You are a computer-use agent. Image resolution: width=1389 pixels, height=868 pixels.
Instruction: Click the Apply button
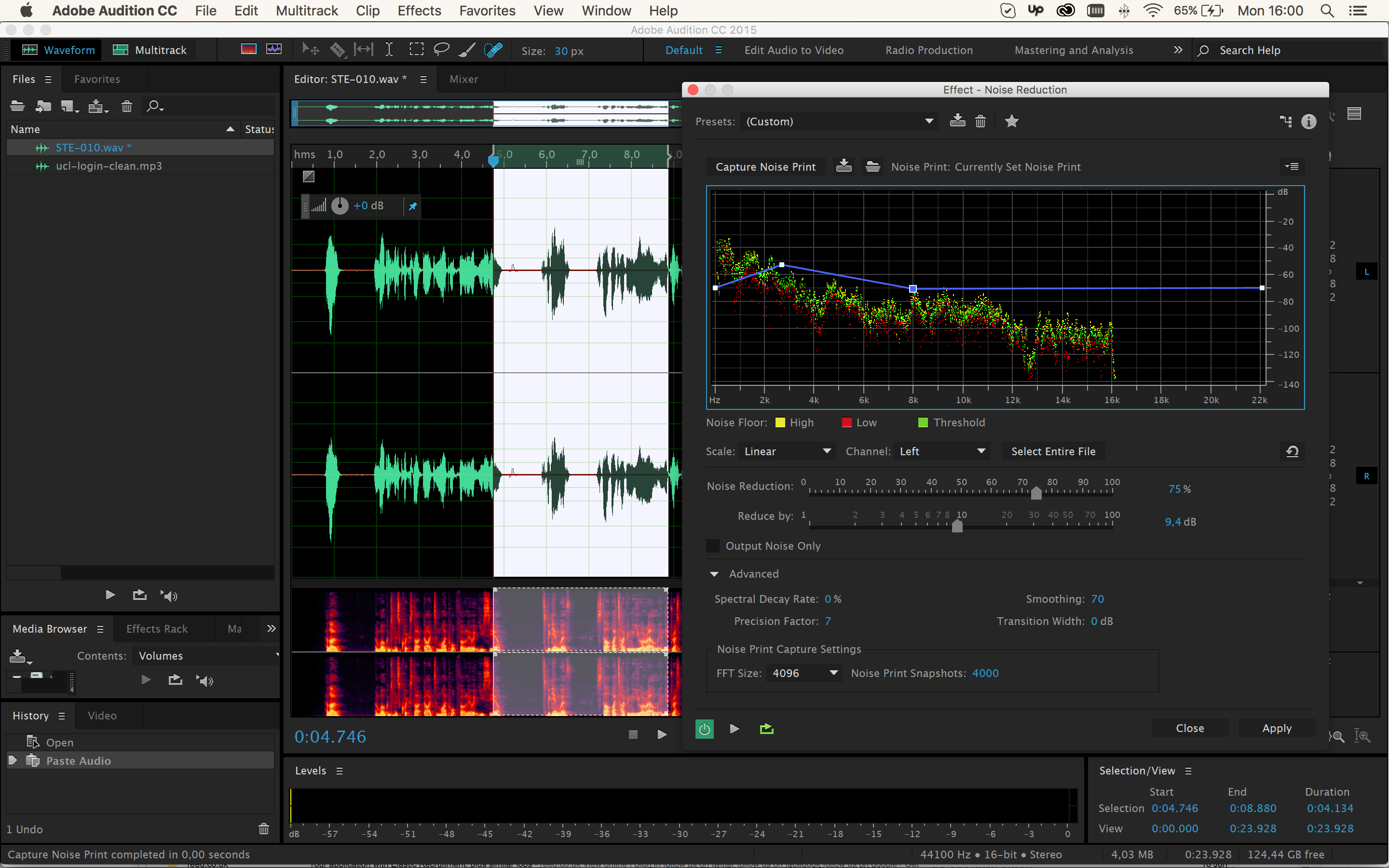pyautogui.click(x=1277, y=728)
